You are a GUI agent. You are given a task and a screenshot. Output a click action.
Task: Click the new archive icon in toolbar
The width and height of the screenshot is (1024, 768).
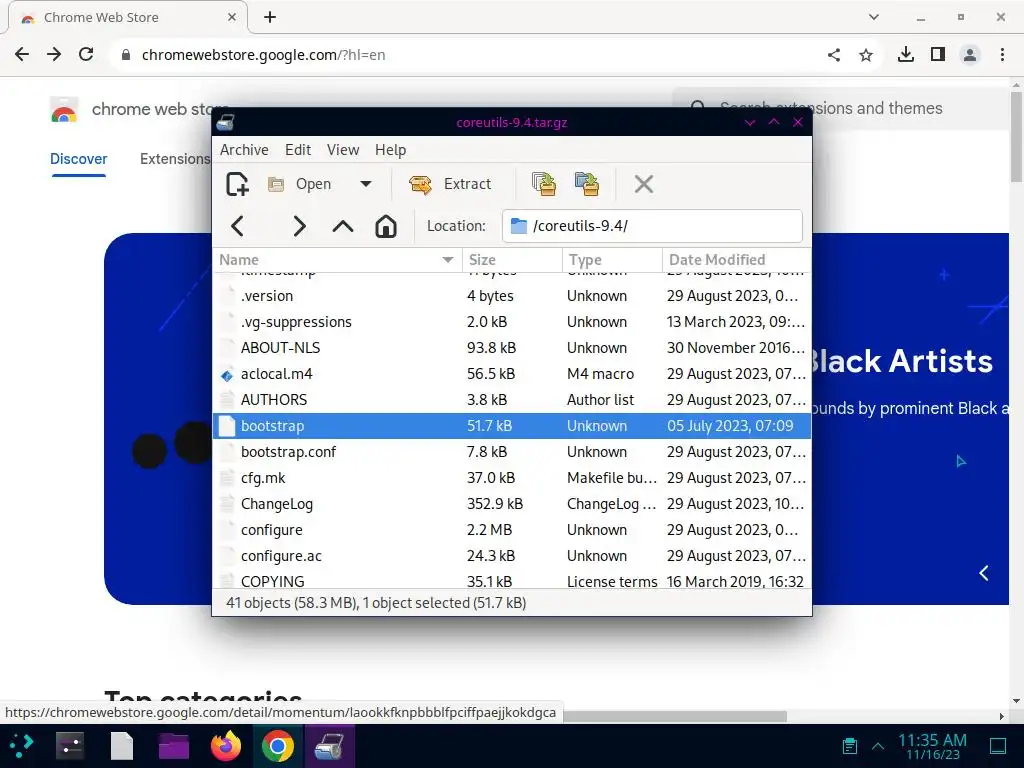click(x=237, y=184)
